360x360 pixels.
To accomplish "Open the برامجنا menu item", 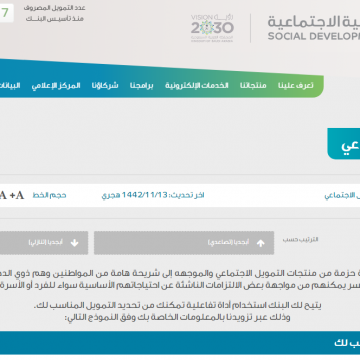I will tap(142, 86).
